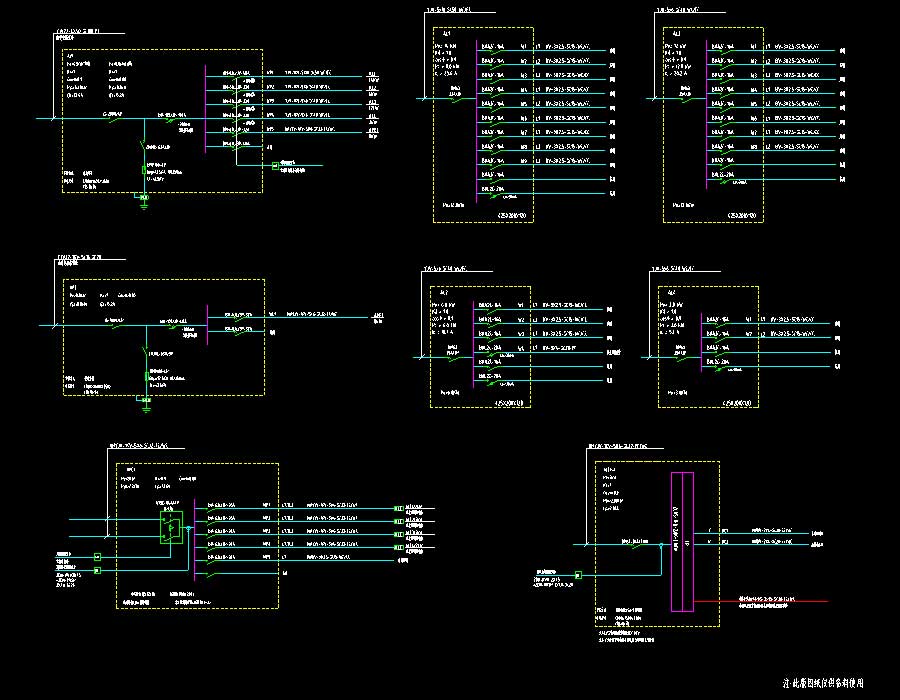
Task: Click the white leader line above bottom-left panel
Action: 107,480
